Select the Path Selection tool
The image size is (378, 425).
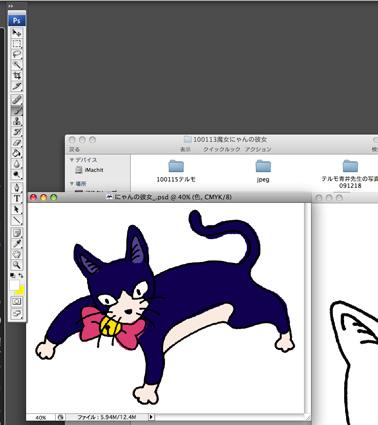[x=16, y=209]
